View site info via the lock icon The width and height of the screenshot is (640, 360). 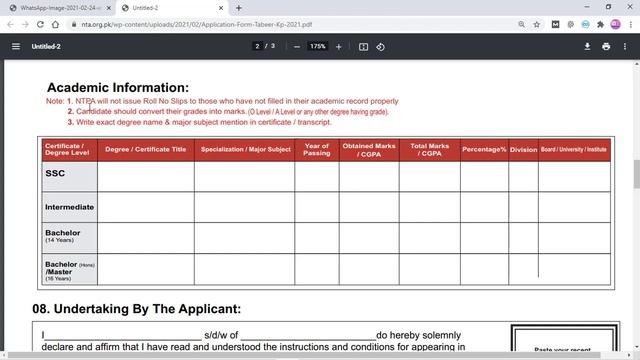(74, 24)
